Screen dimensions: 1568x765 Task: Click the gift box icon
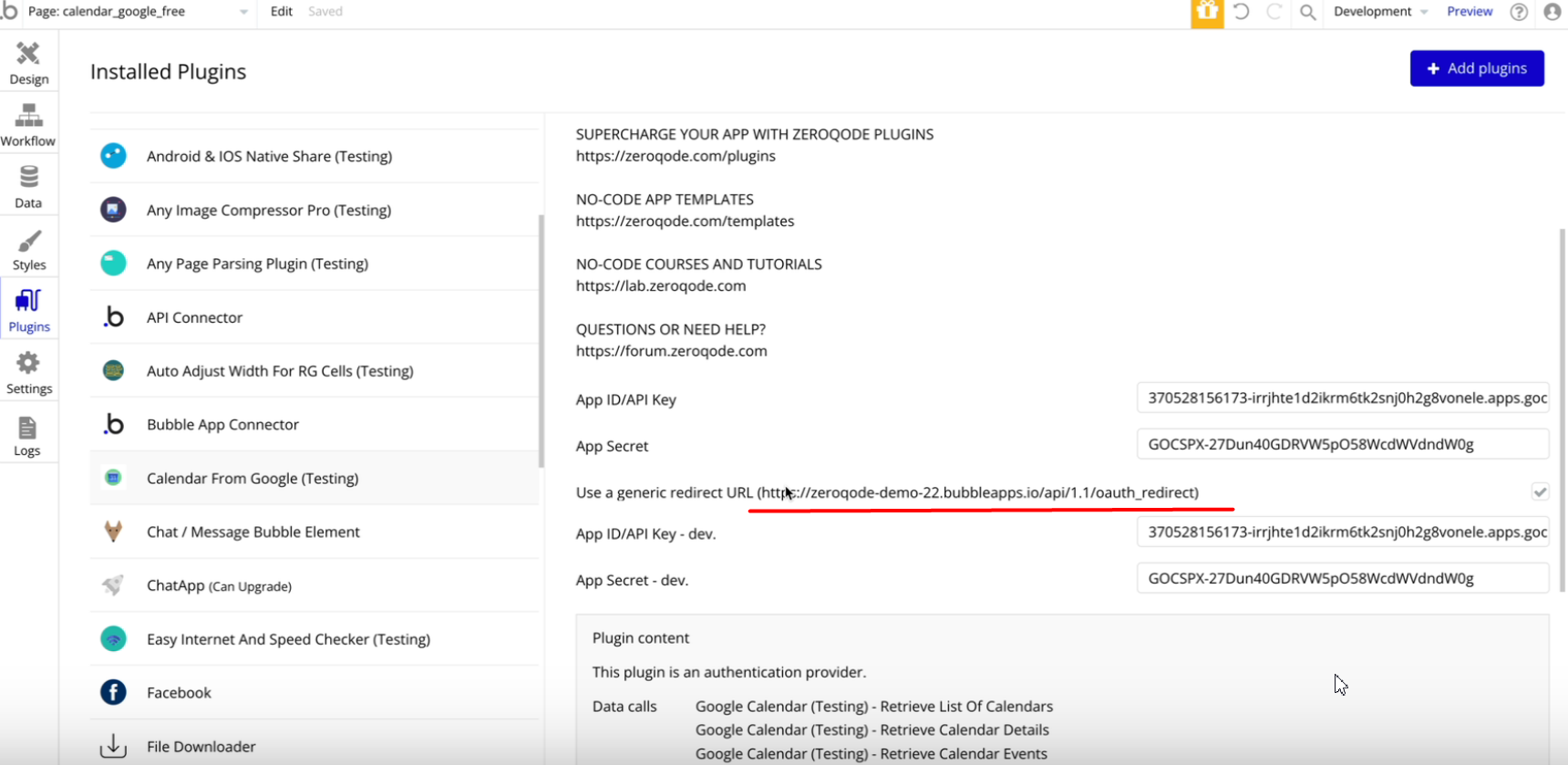(1207, 13)
